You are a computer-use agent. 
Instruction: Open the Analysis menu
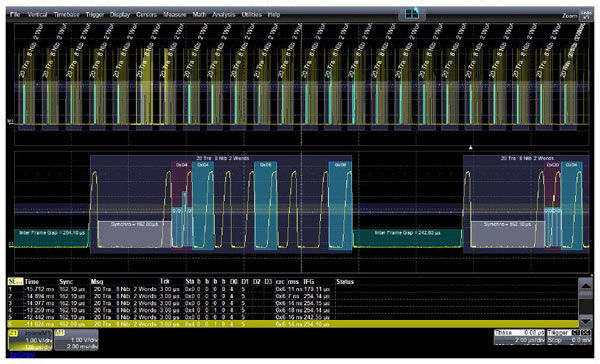pos(224,15)
